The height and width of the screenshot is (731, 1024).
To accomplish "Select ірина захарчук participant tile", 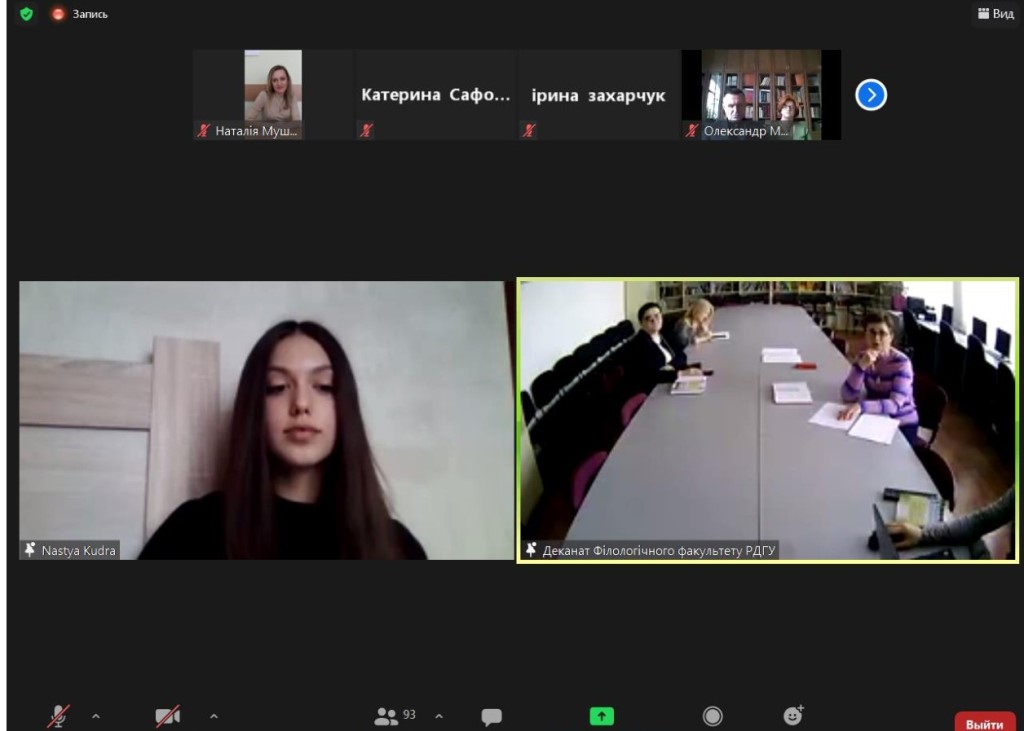I will pyautogui.click(x=598, y=95).
